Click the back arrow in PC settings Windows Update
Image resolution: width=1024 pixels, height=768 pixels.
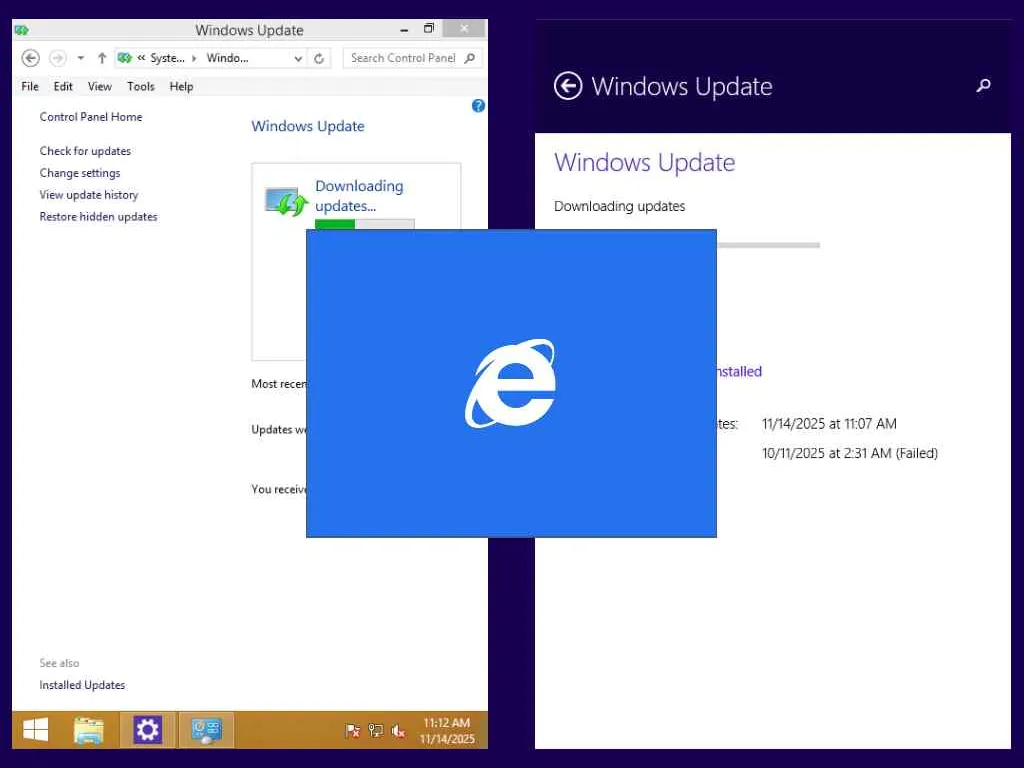click(x=568, y=86)
